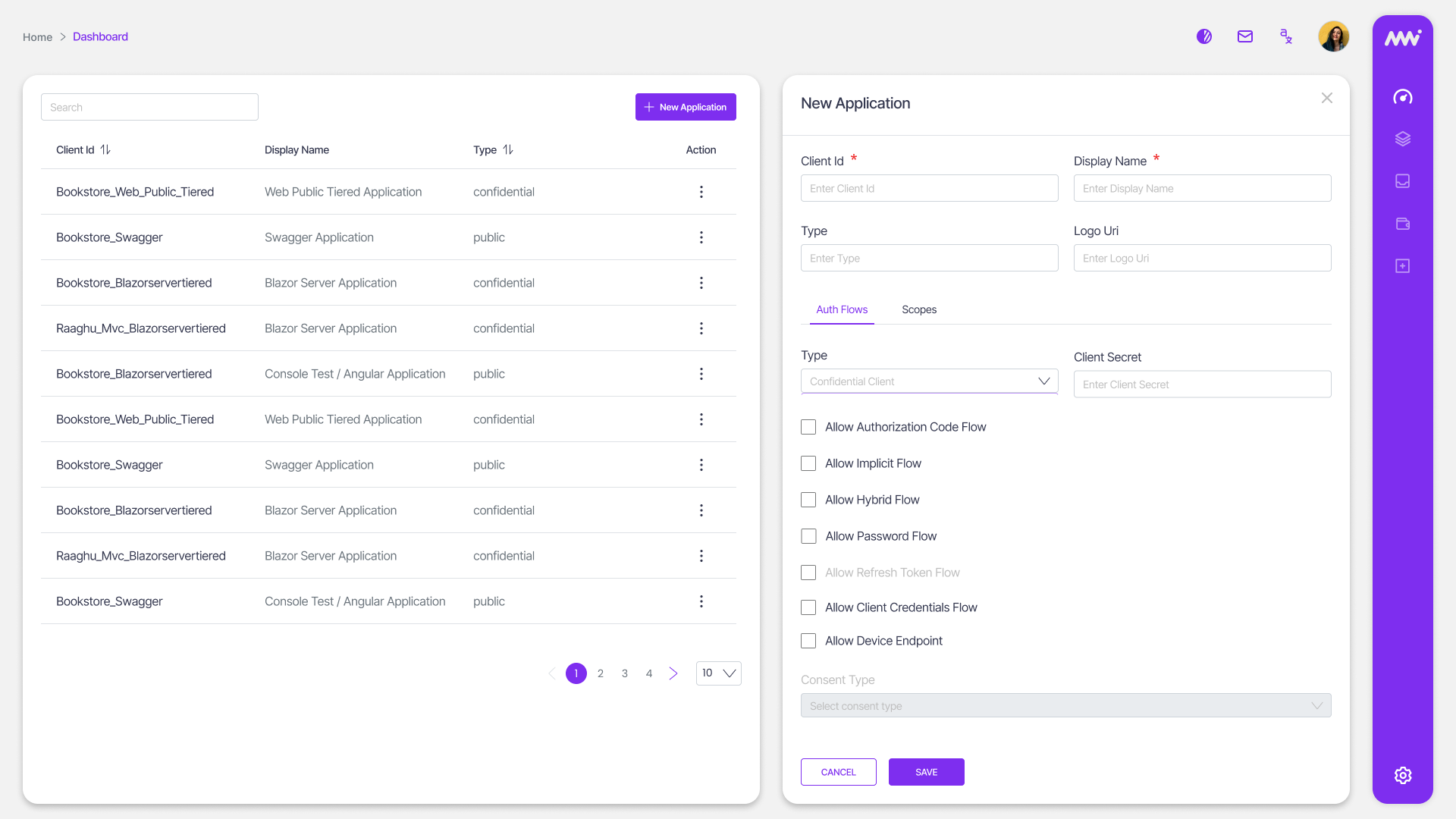Image resolution: width=1456 pixels, height=819 pixels.
Task: Sort table by Client Id column
Action: tap(105, 150)
